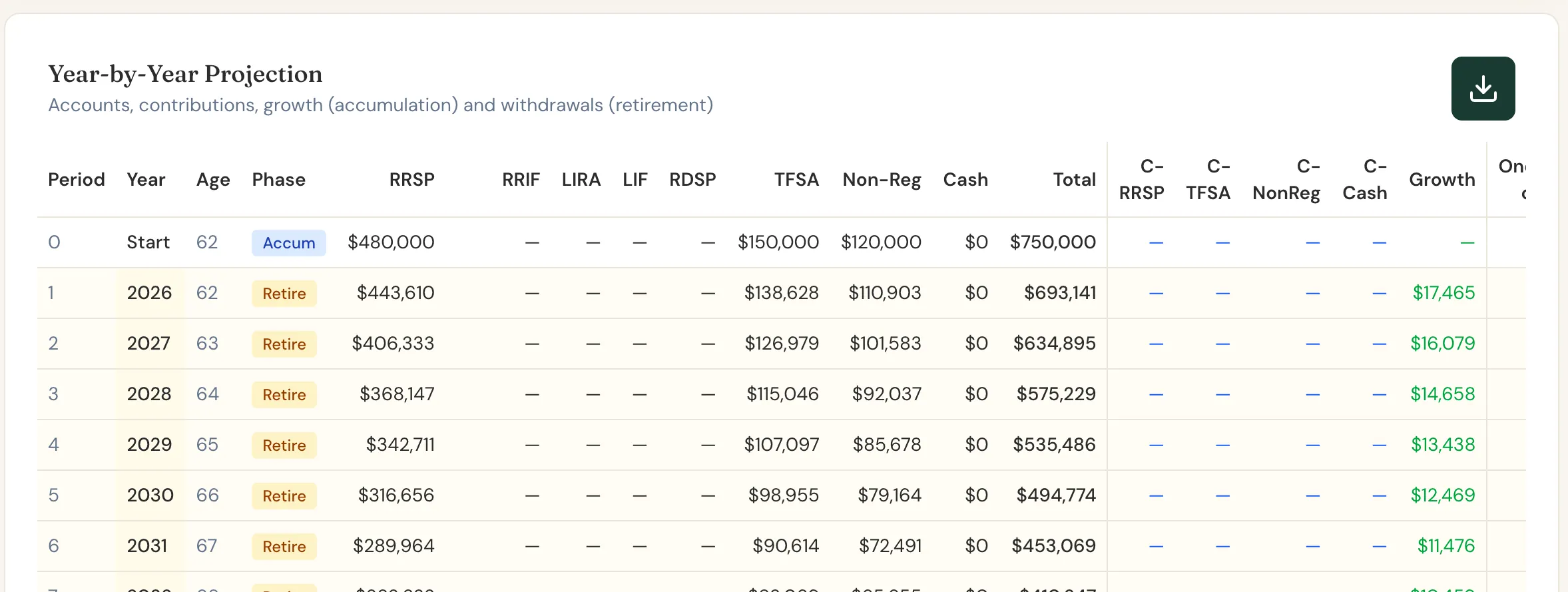Click the Cash column header
The image size is (1568, 592).
(965, 180)
